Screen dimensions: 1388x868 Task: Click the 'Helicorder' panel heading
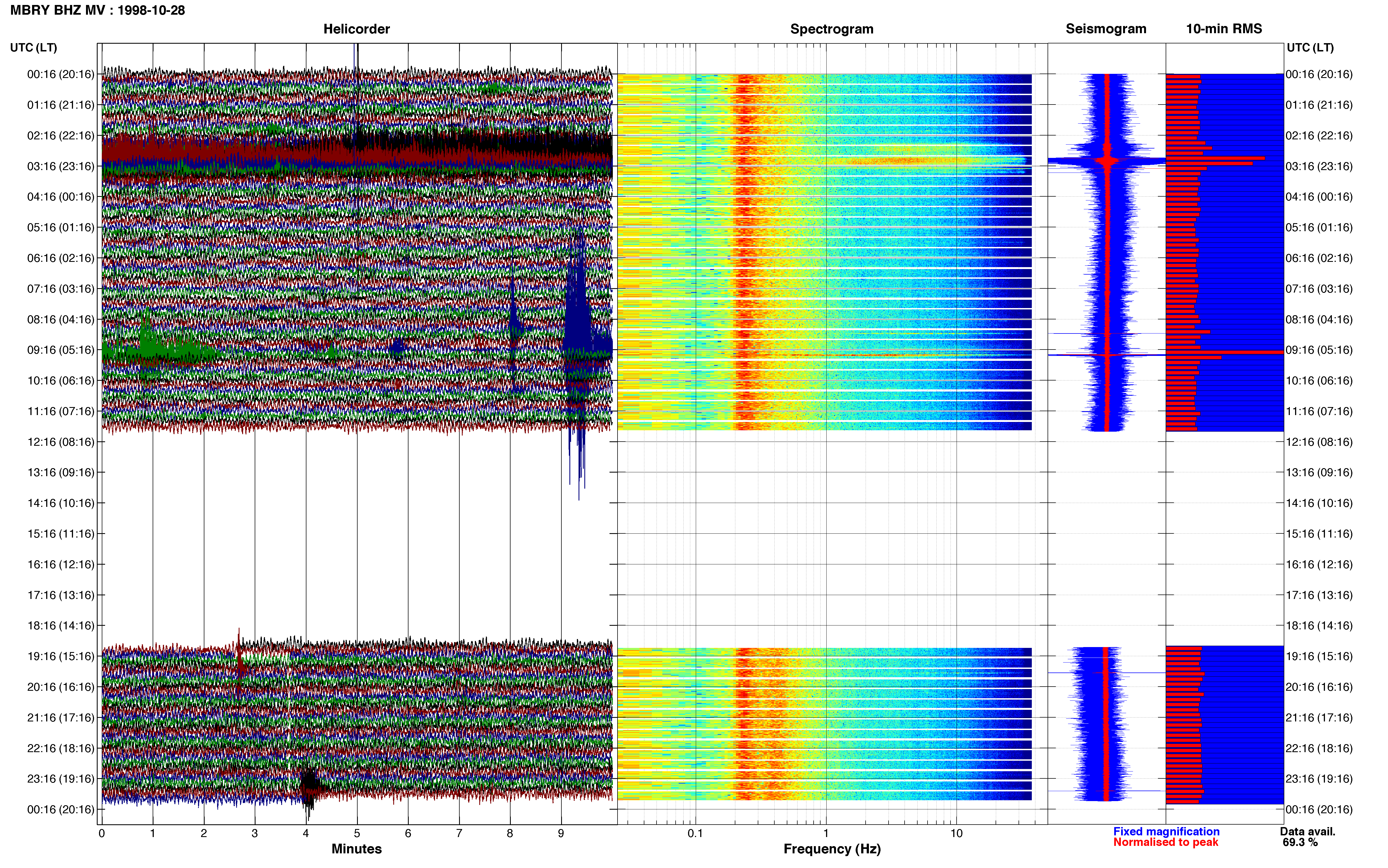point(356,29)
